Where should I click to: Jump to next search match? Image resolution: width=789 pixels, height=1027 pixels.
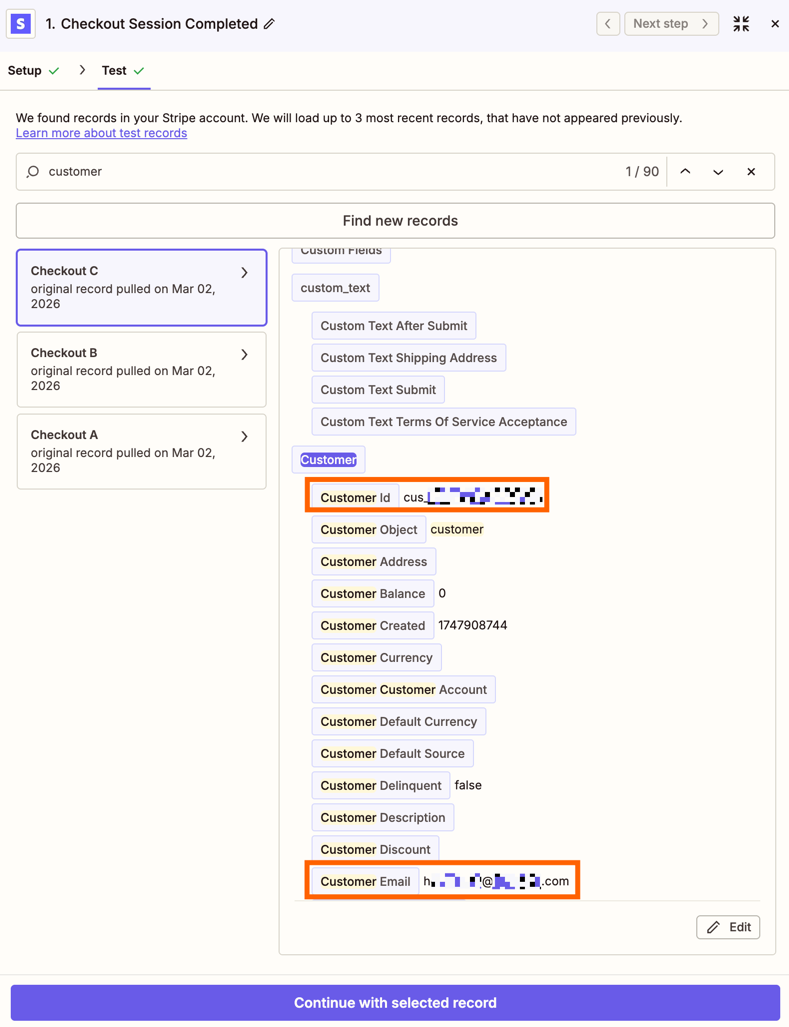pyautogui.click(x=718, y=172)
